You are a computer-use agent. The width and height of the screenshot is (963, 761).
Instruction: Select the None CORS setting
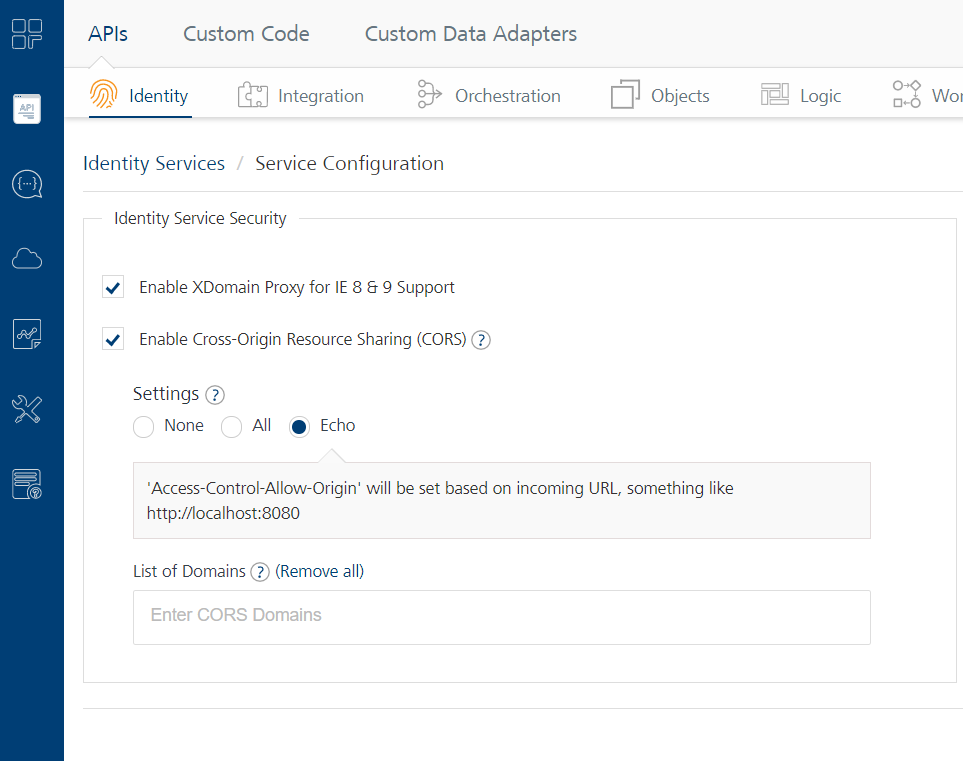(x=144, y=427)
